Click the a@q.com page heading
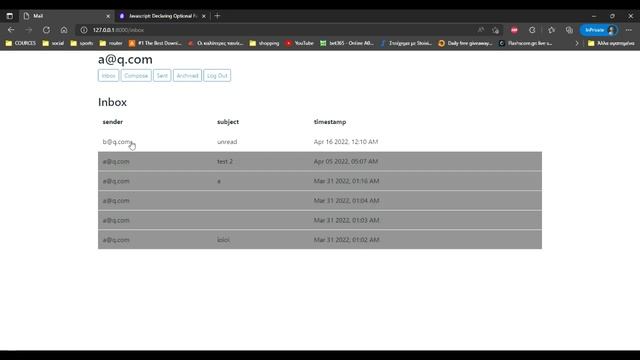Image resolution: width=640 pixels, height=360 pixels. [x=125, y=60]
